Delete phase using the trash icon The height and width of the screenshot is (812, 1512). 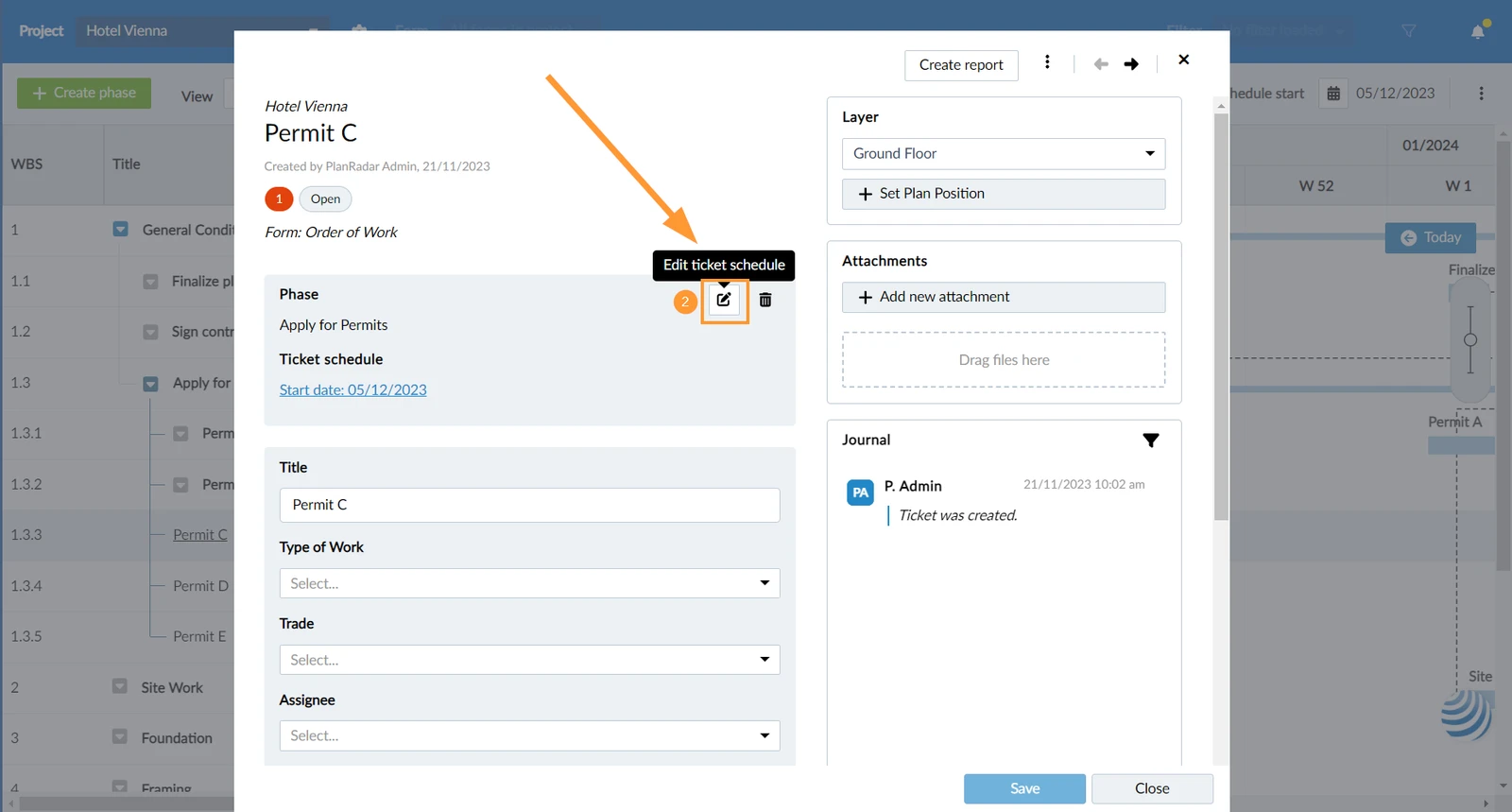(765, 300)
